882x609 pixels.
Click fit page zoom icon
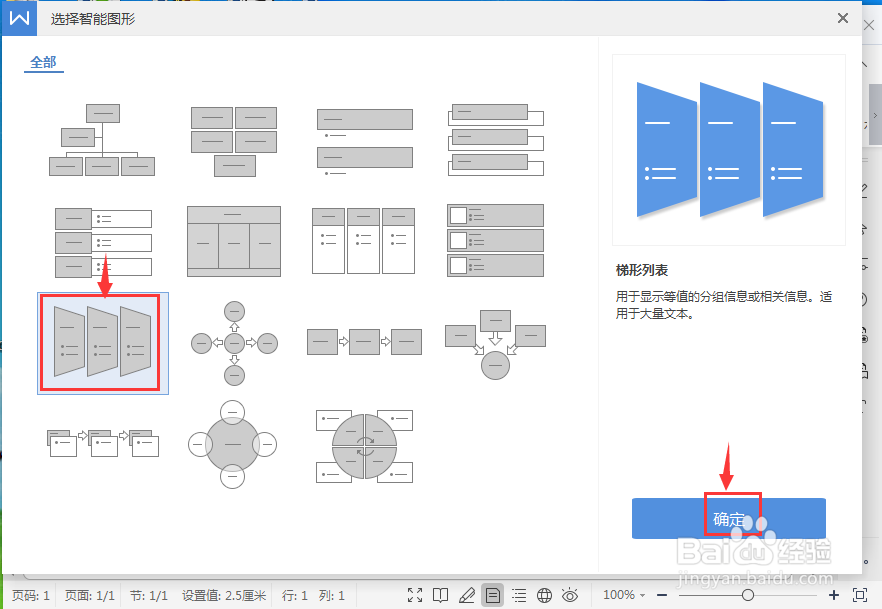click(860, 595)
